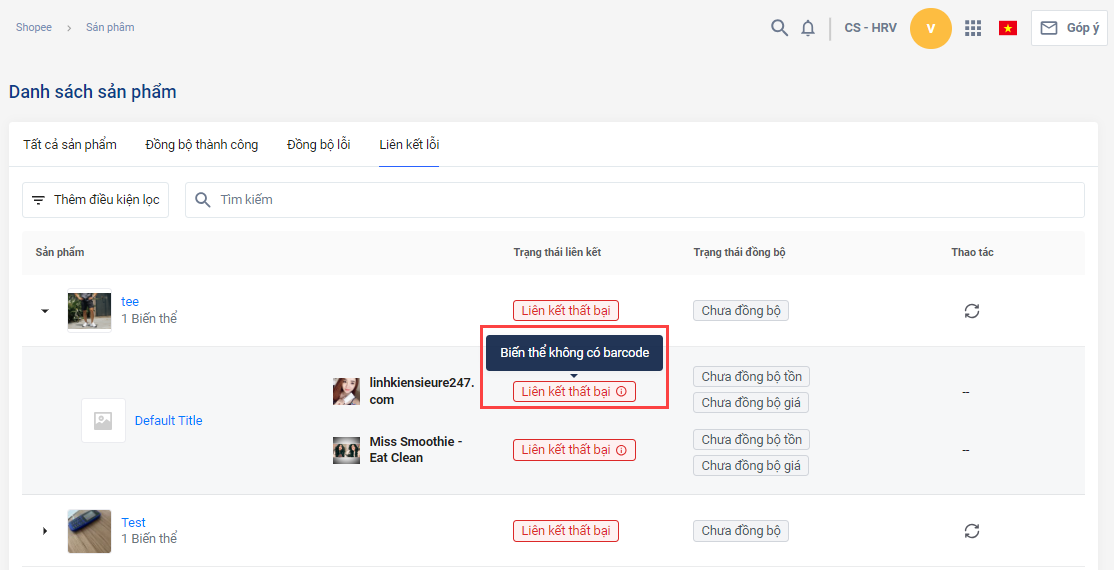Click Thao tác column header
Image resolution: width=1114 pixels, height=570 pixels.
pos(973,252)
